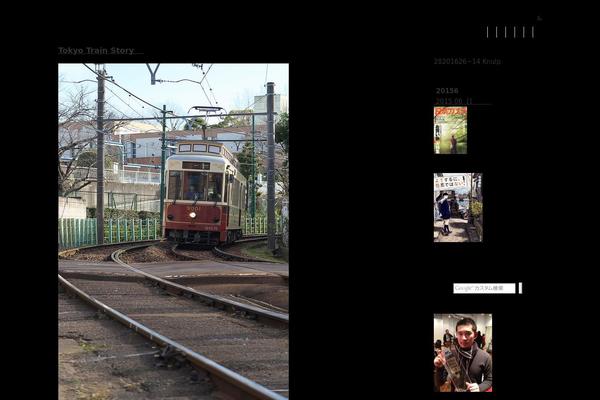Open the profile photo of the man
600x400 pixels.
[x=463, y=353]
